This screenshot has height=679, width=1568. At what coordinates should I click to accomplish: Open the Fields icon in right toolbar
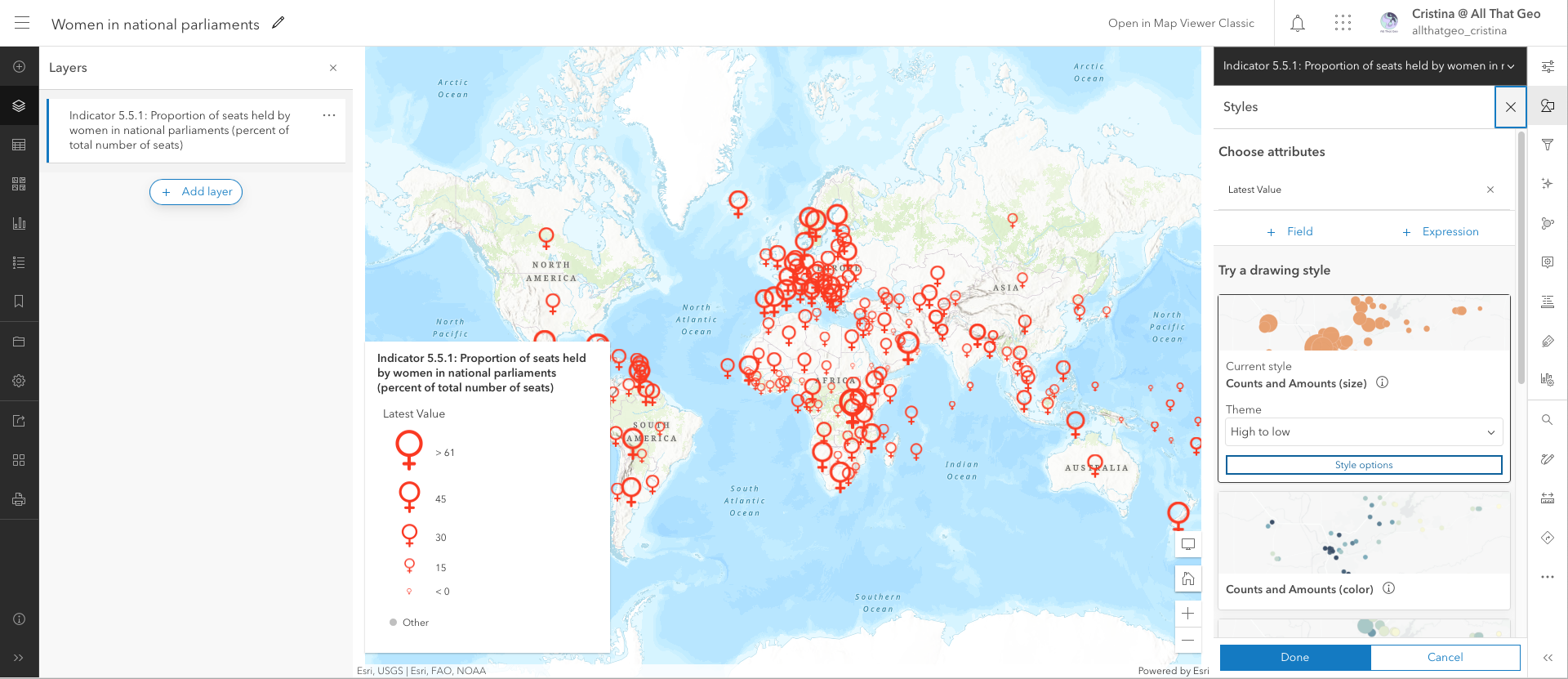tap(1548, 302)
